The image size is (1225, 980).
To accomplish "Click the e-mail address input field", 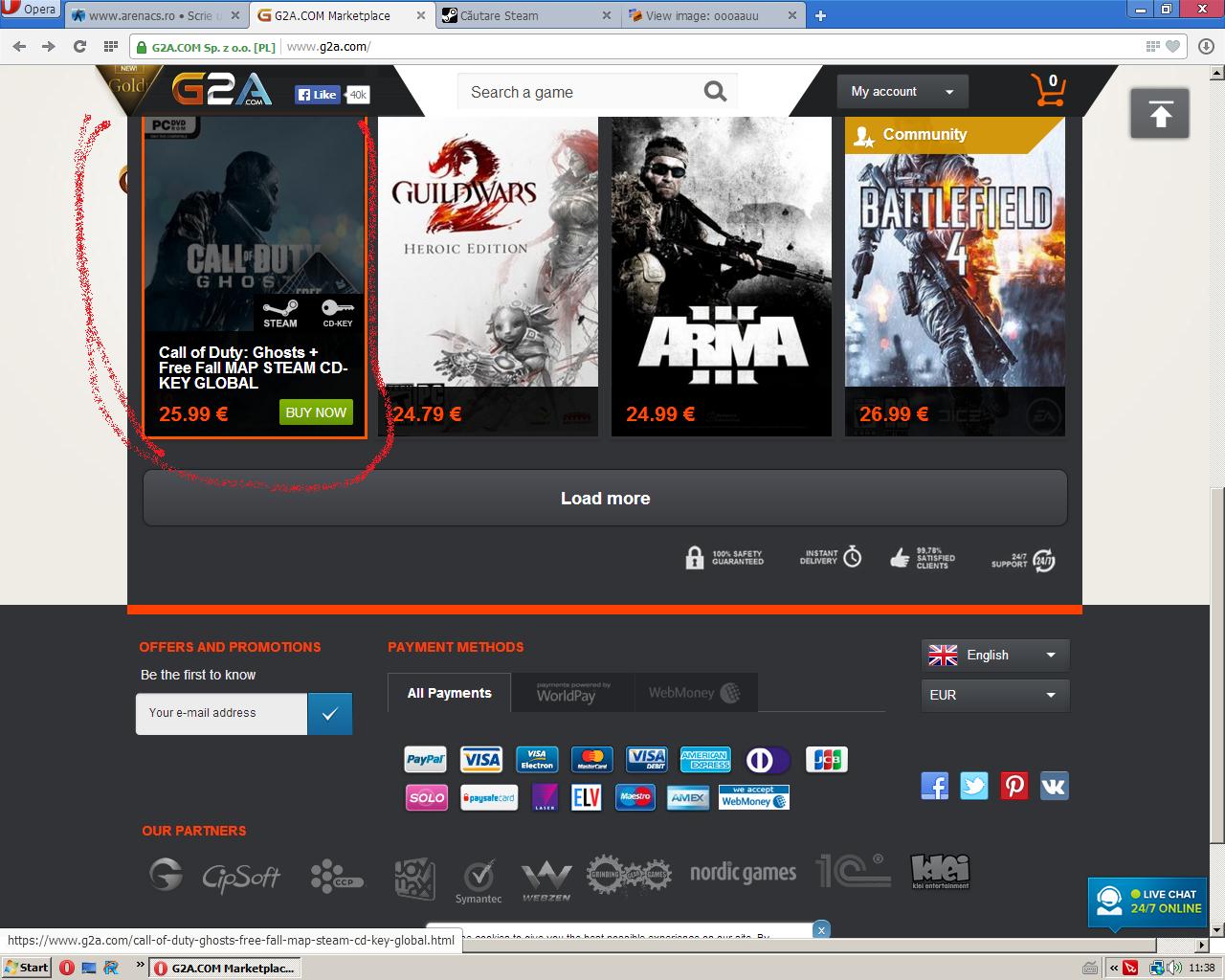I will click(222, 714).
